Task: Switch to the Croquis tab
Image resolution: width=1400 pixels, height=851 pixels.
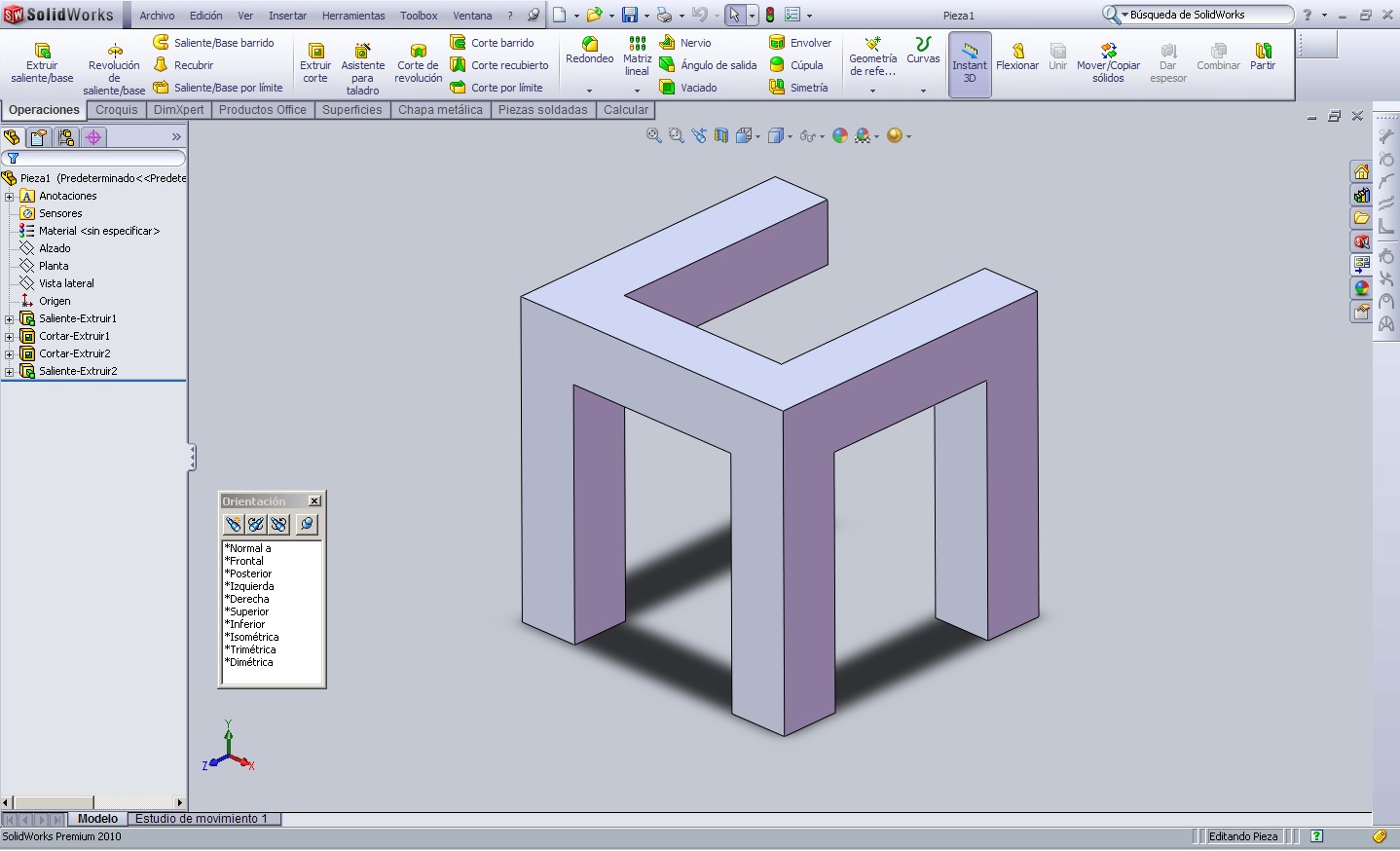Action: pyautogui.click(x=117, y=110)
